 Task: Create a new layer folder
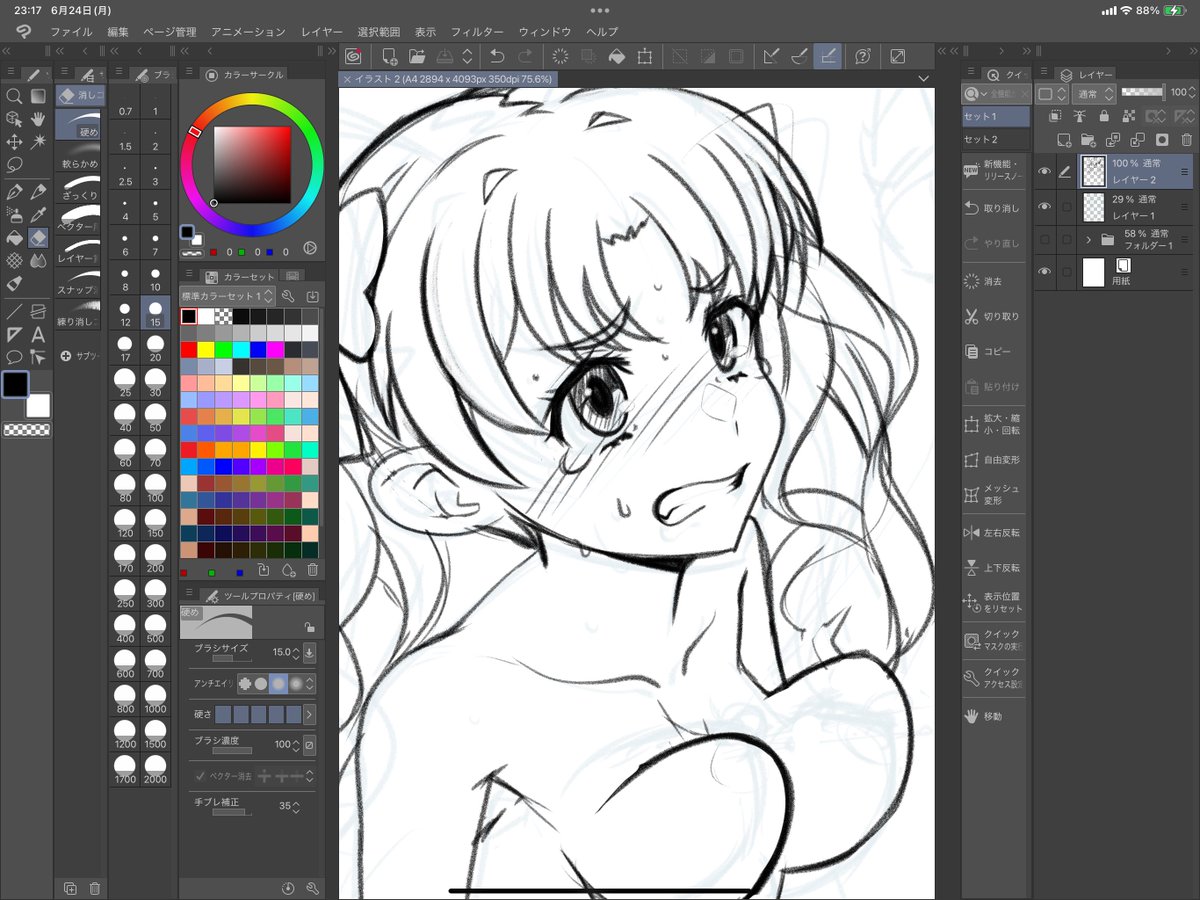(x=1088, y=140)
